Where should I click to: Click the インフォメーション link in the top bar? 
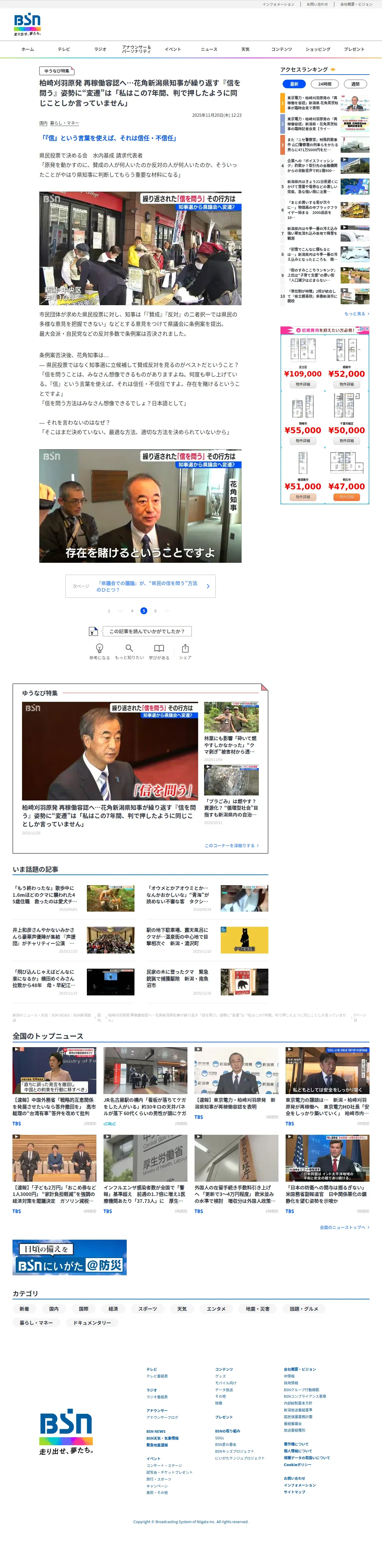pos(278,4)
